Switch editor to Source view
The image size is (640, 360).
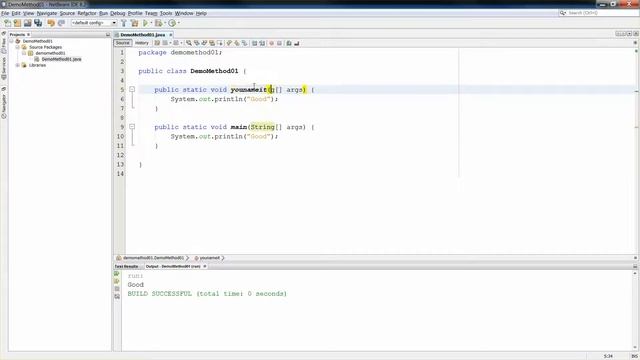pos(122,43)
